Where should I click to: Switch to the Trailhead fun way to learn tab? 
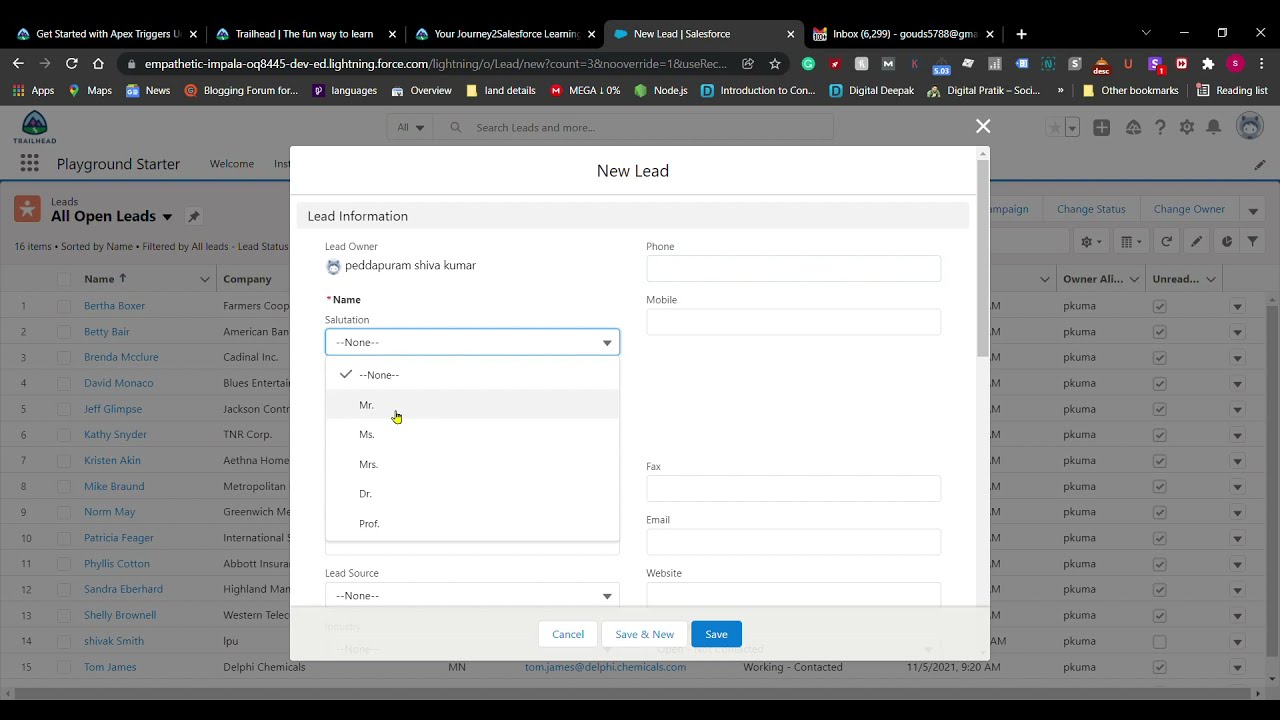(x=304, y=34)
